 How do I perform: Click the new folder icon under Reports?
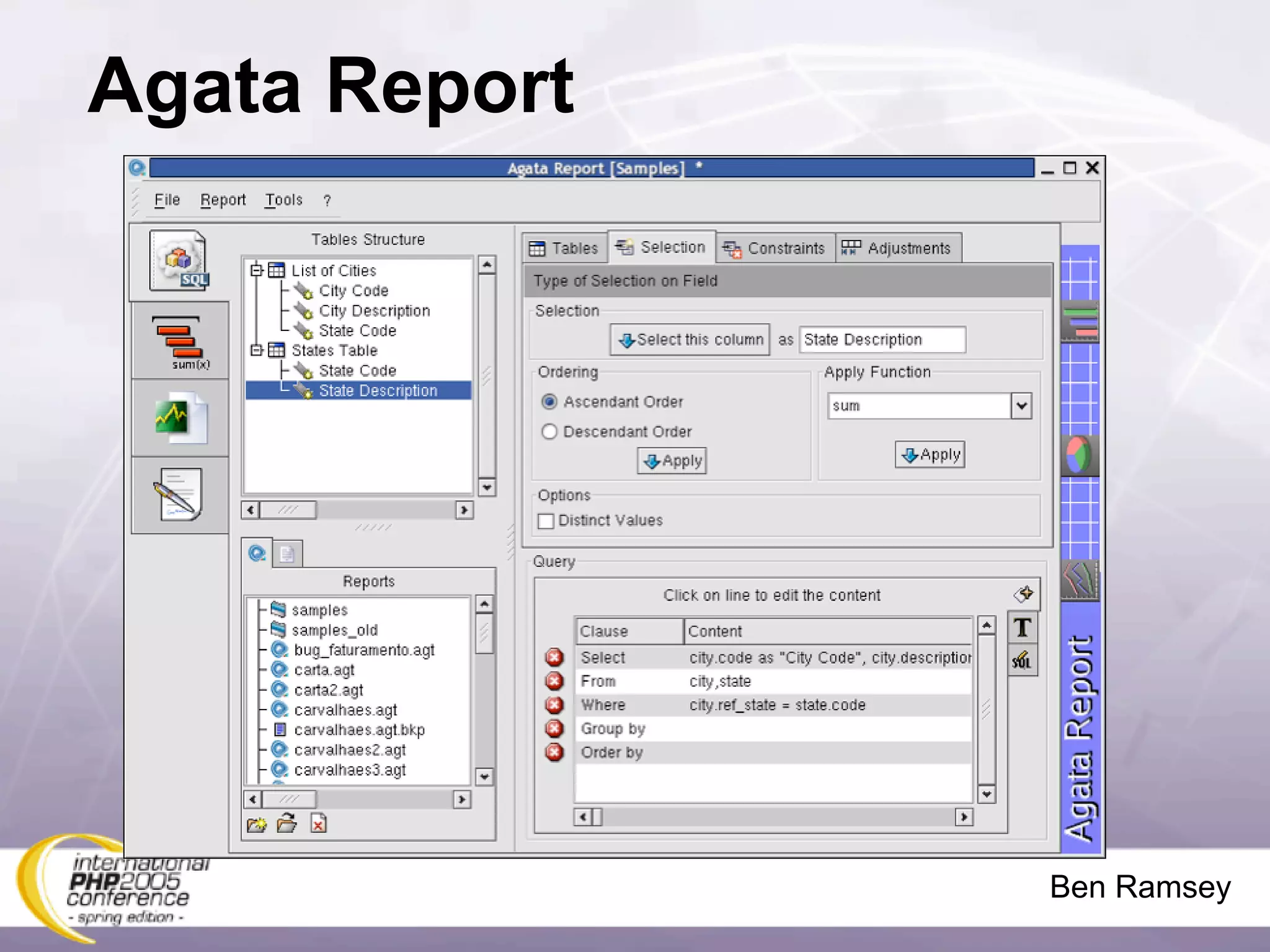click(x=257, y=824)
